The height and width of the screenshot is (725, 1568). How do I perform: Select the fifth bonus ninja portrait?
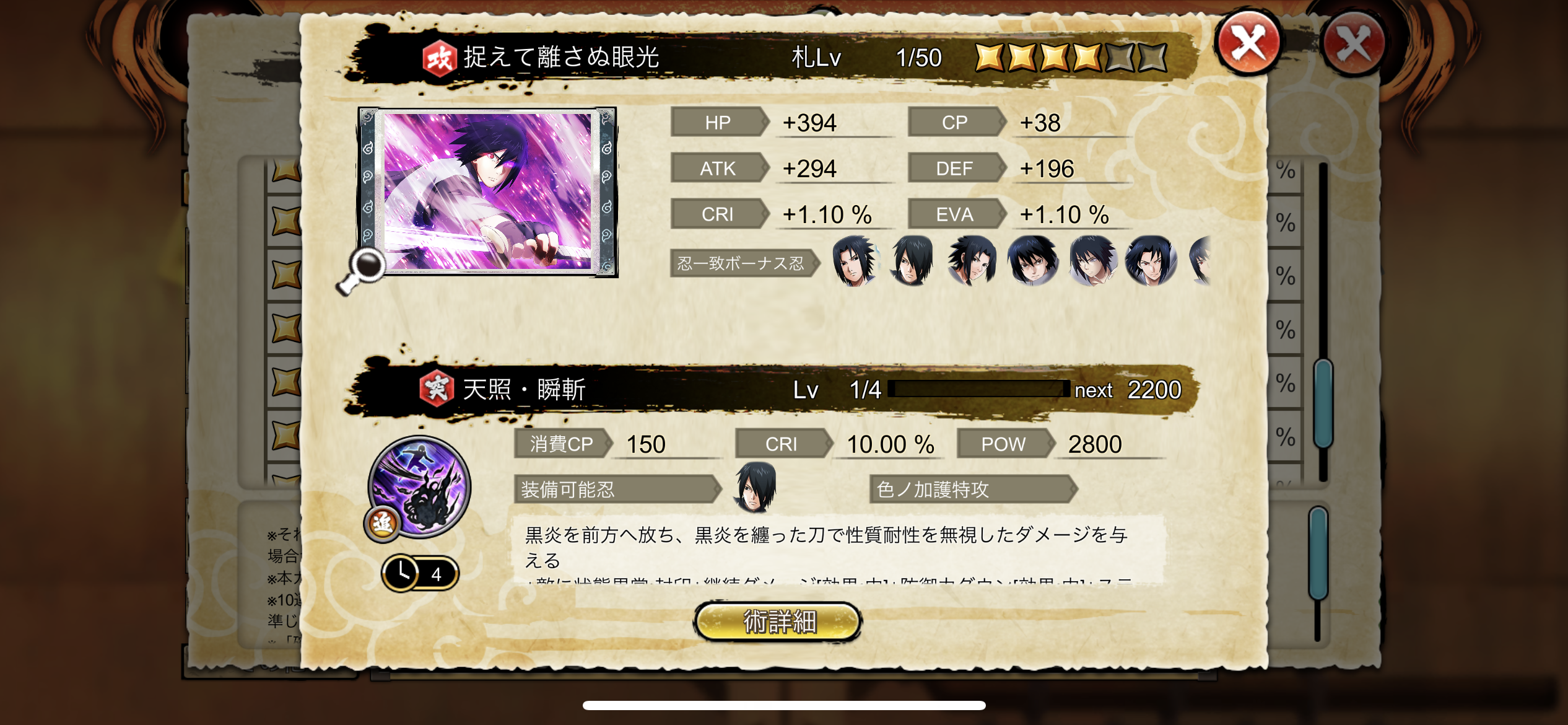1092,261
